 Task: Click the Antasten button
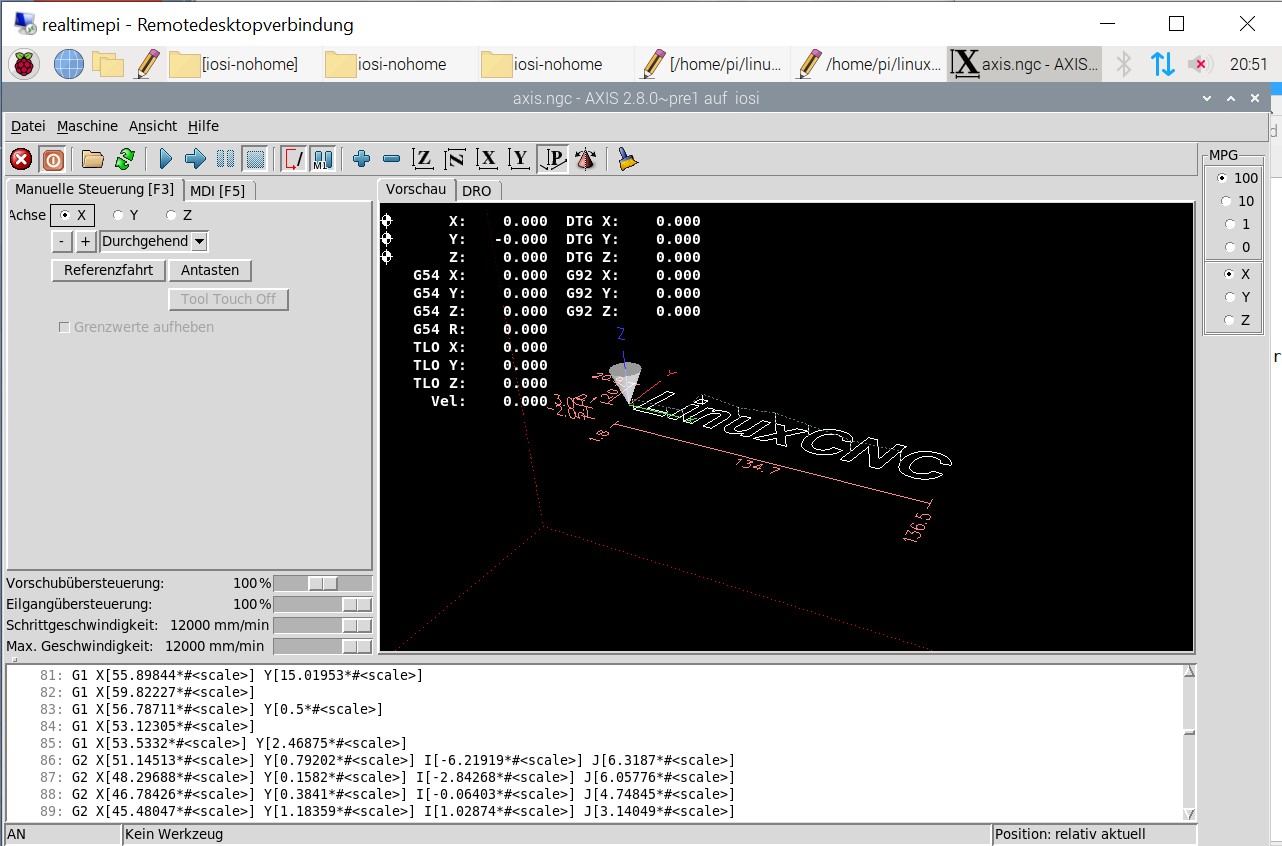coord(210,270)
